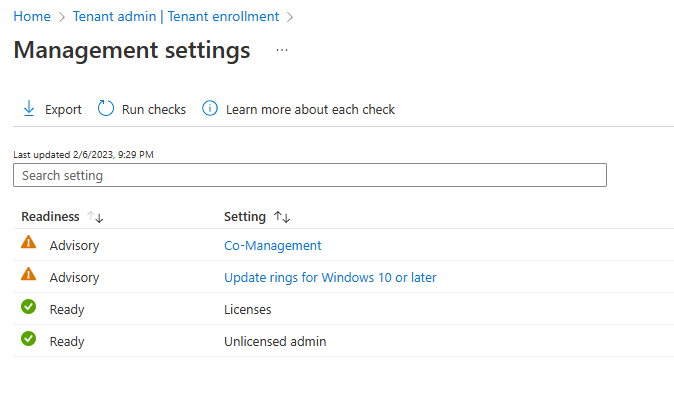Screen dimensions: 674x396
Task: Click Learn more about each check
Action: click(310, 110)
